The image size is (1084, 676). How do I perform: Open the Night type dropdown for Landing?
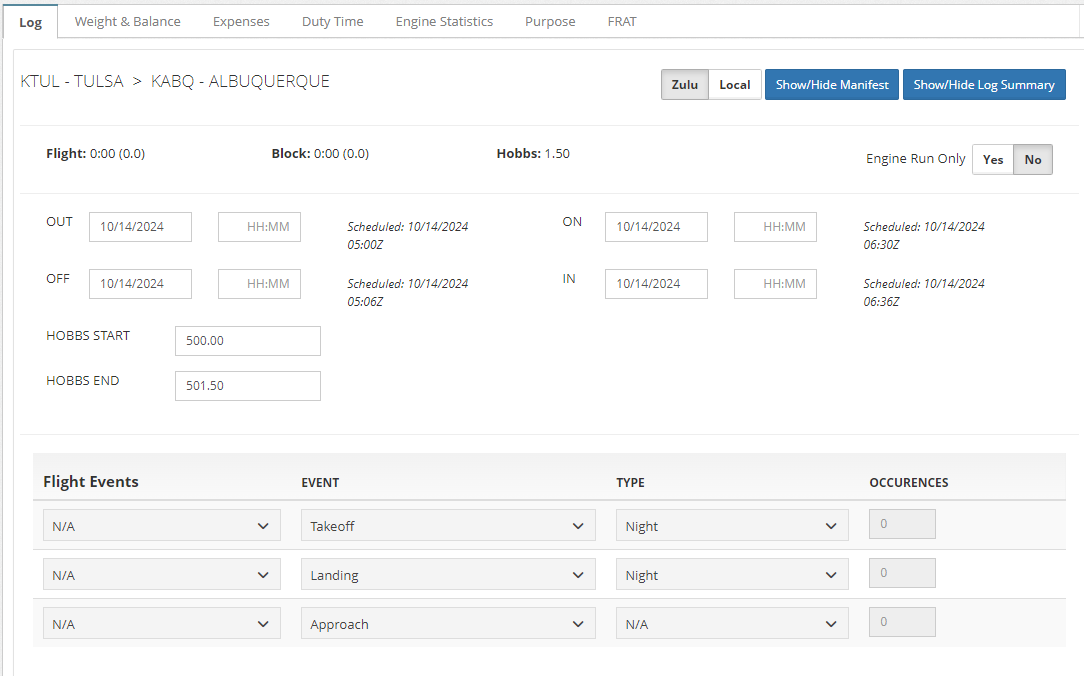click(x=732, y=574)
